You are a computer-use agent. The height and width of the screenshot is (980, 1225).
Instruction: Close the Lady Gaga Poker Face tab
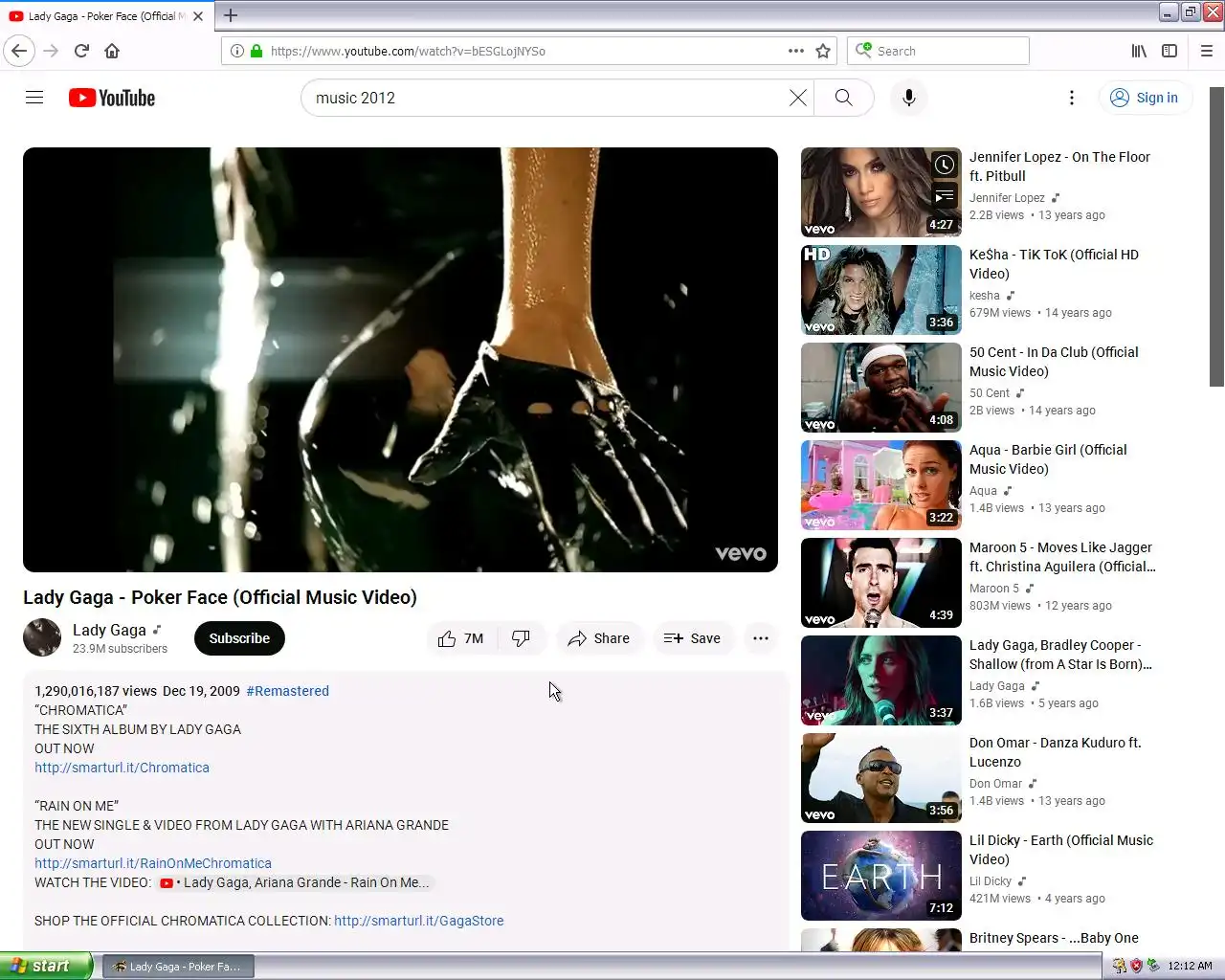point(198,16)
